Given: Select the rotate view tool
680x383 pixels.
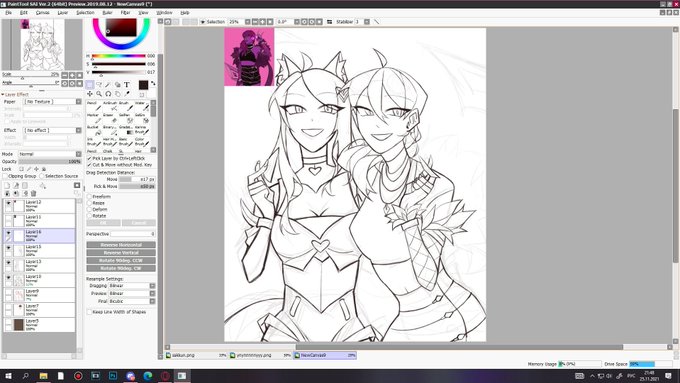Looking at the screenshot, I should 108,94.
